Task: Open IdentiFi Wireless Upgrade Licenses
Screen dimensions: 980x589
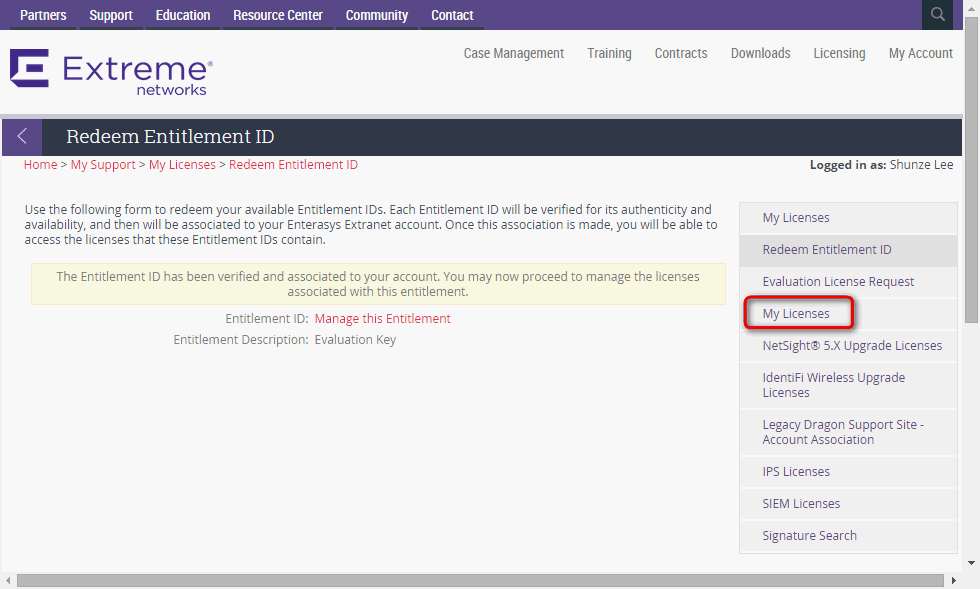Action: pos(848,385)
